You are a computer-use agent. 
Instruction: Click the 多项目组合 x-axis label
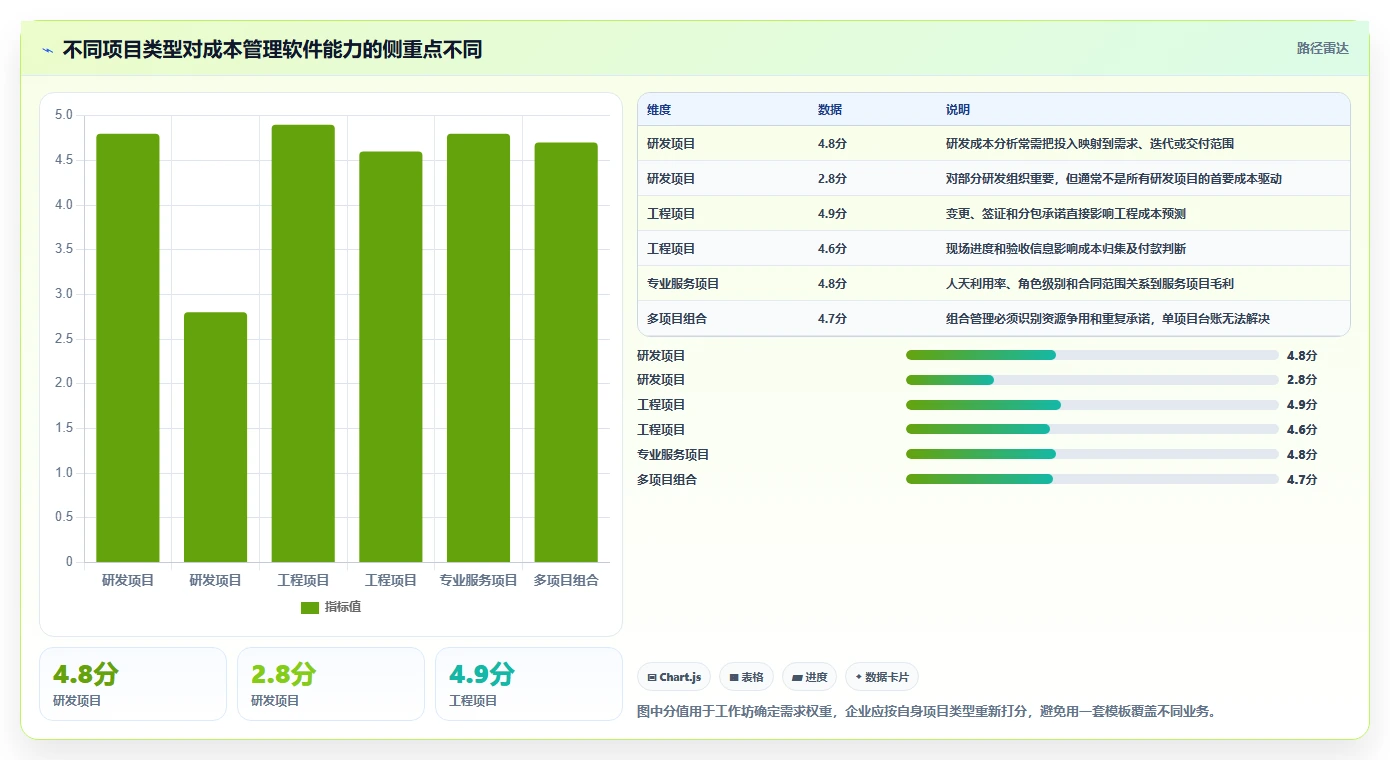point(566,580)
